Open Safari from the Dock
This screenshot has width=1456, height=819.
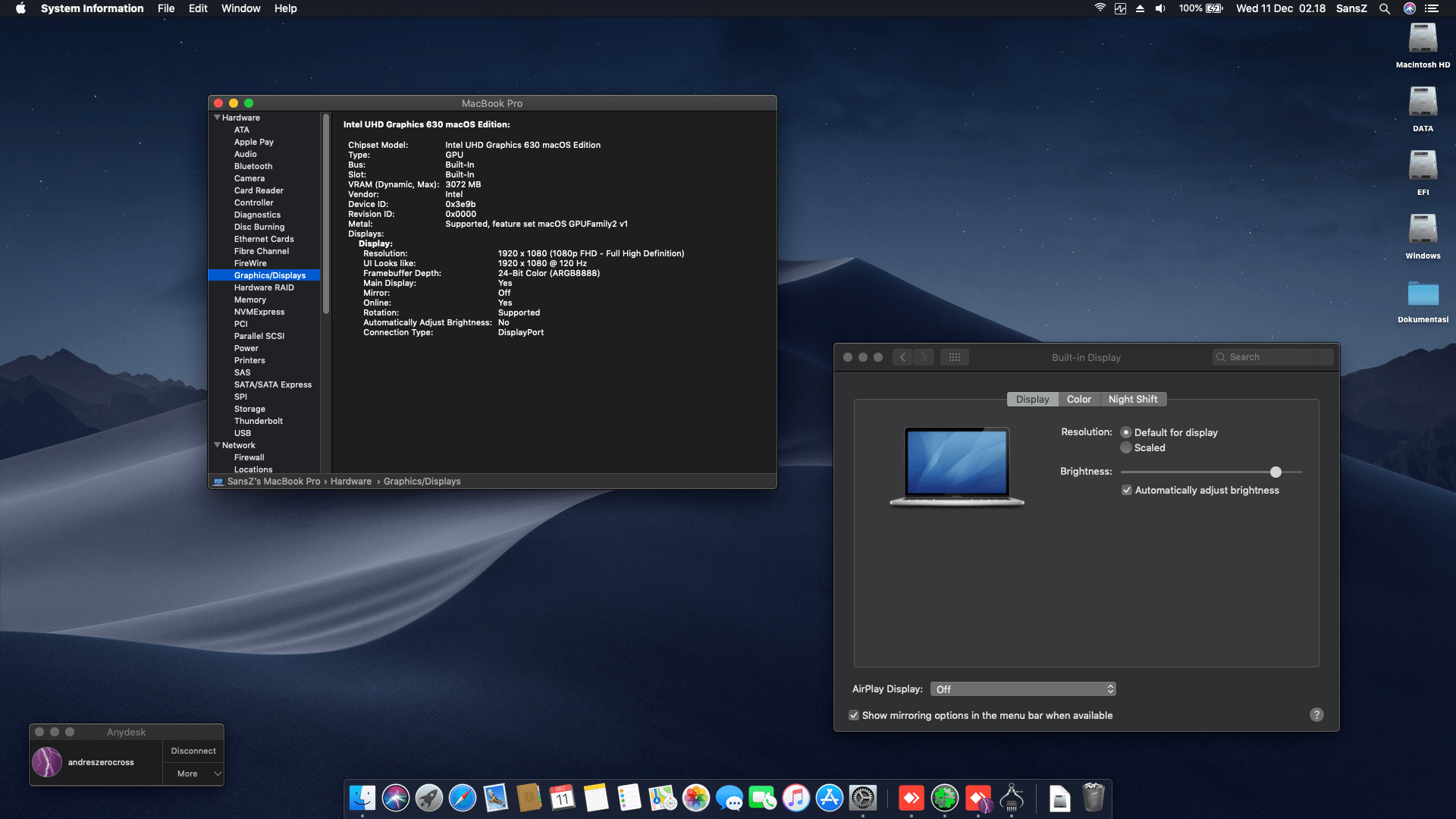(463, 798)
